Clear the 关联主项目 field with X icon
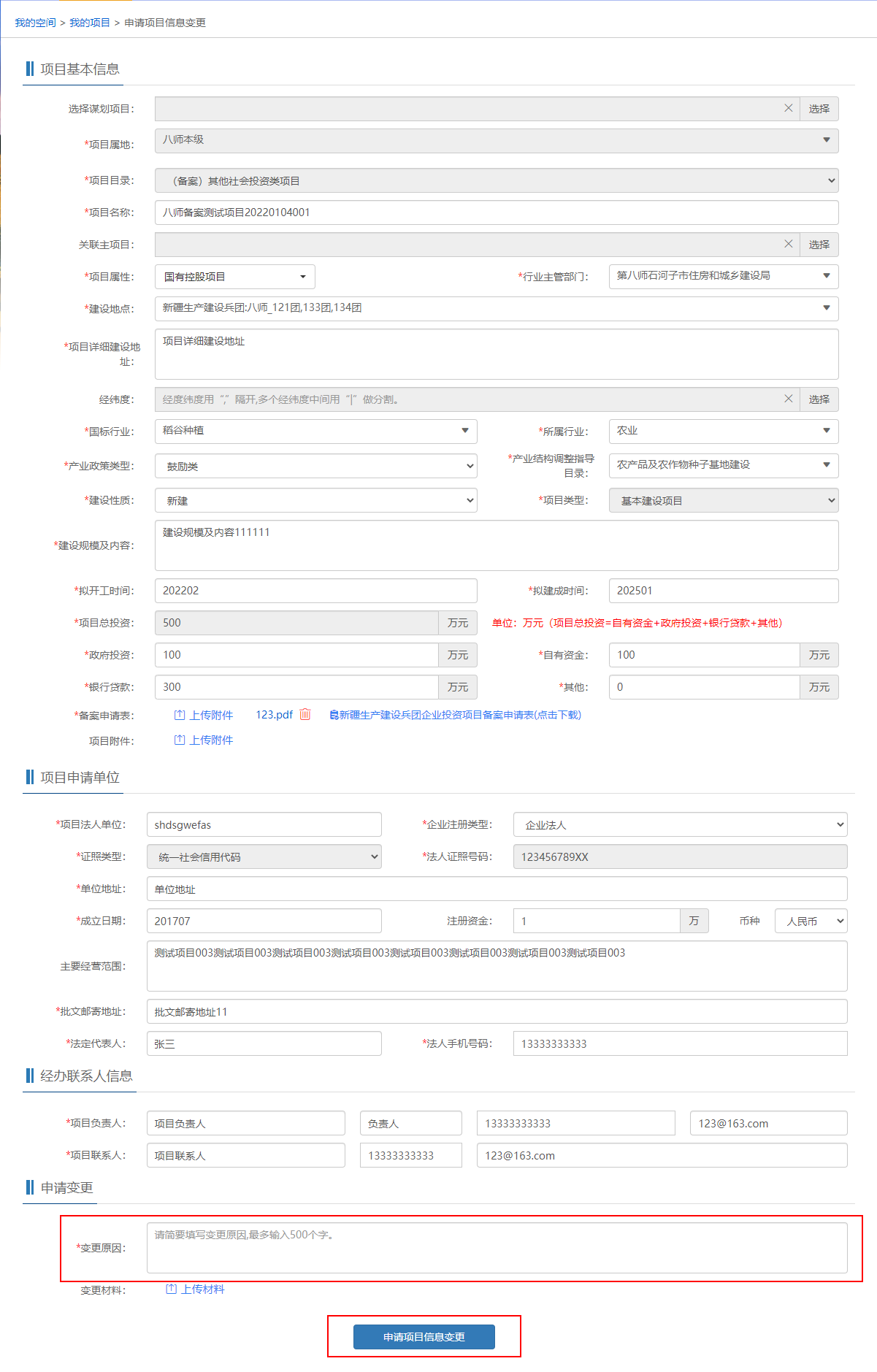877x1372 pixels. point(788,244)
